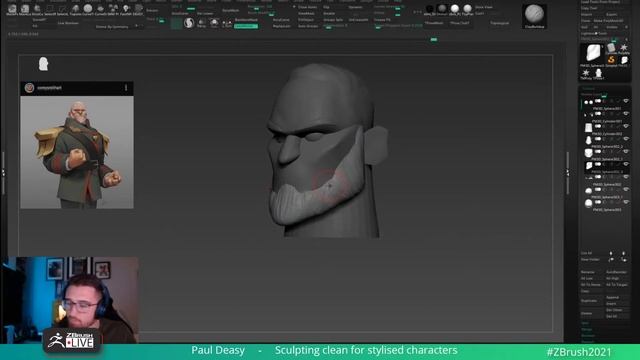Toggle visibility eye of the highlighted active subtool
The image size is (640, 360).
(x=626, y=164)
